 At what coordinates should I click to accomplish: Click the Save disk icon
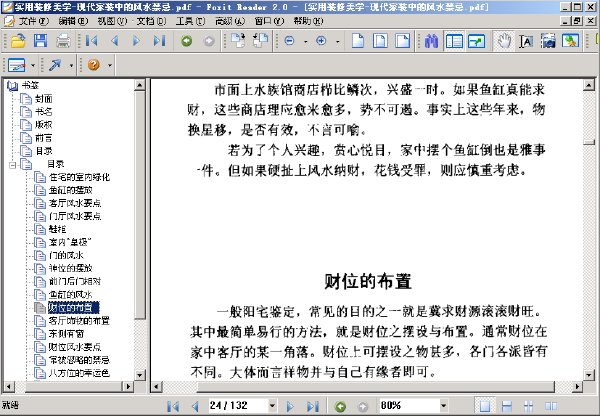(x=41, y=41)
